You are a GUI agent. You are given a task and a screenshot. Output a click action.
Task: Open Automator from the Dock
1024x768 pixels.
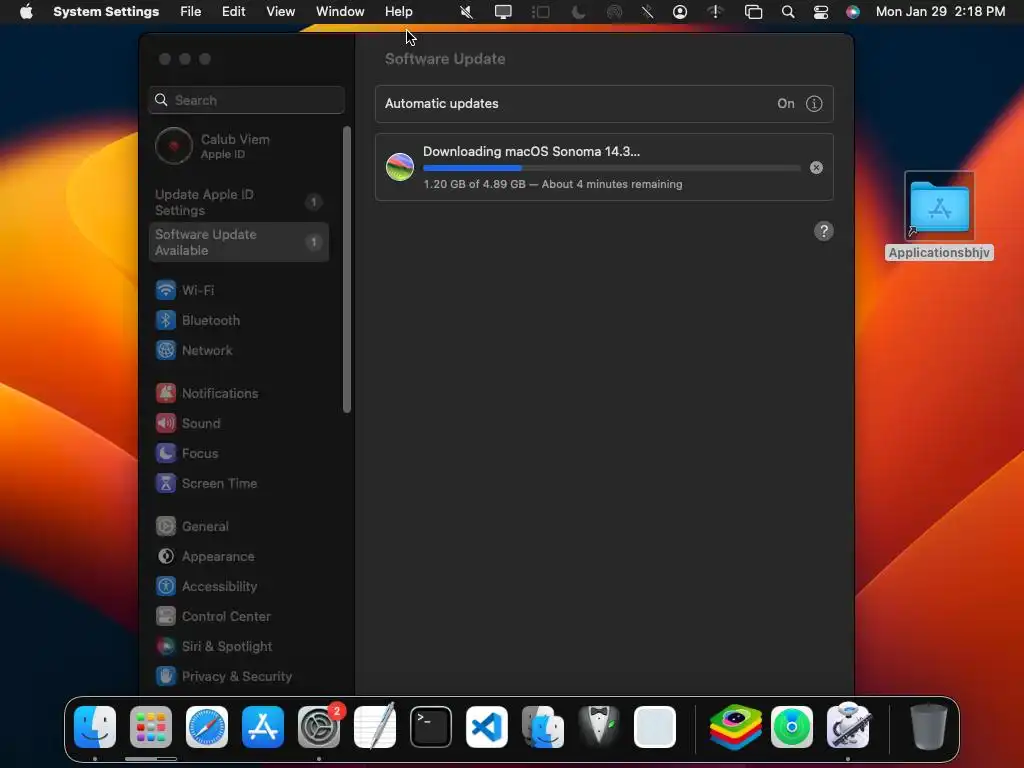pyautogui.click(x=848, y=727)
